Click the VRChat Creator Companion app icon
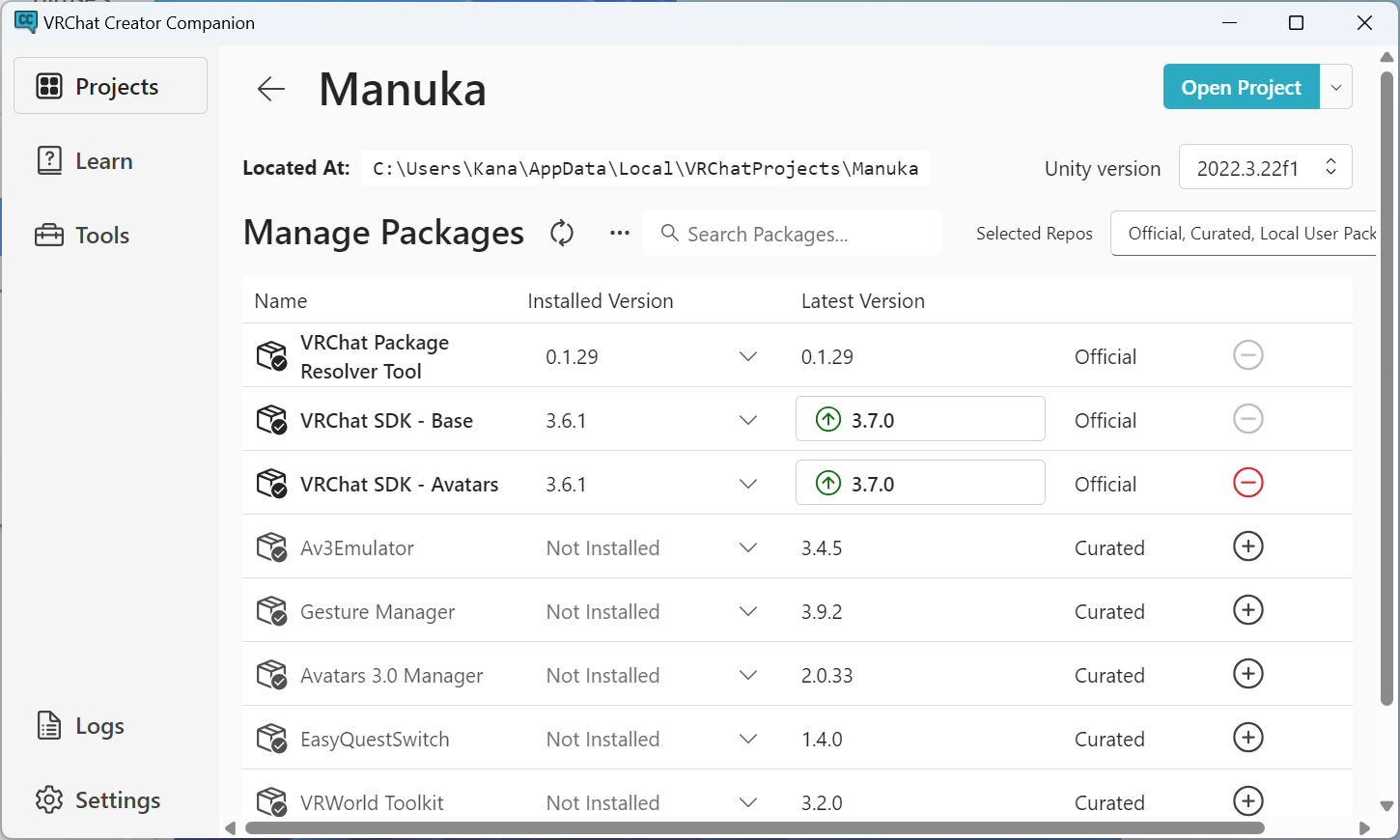Screen dimensions: 1400x840 [26, 22]
